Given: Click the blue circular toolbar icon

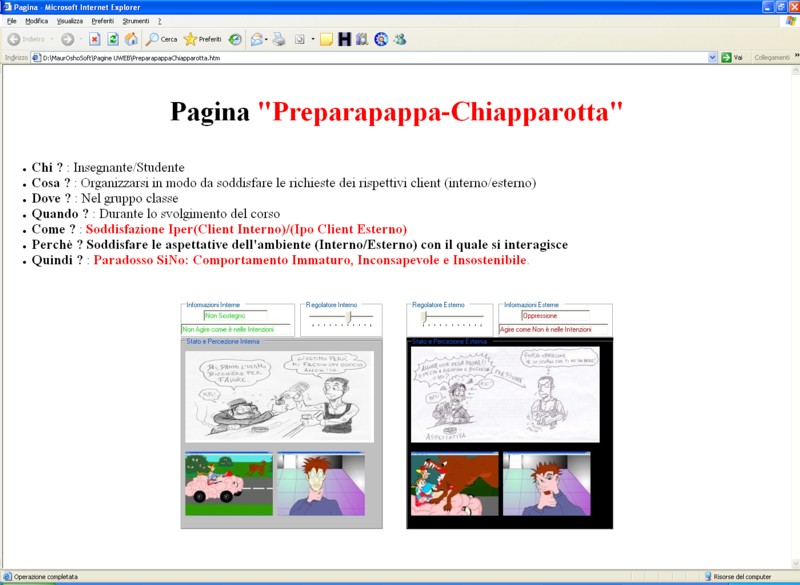Looking at the screenshot, I should [381, 39].
